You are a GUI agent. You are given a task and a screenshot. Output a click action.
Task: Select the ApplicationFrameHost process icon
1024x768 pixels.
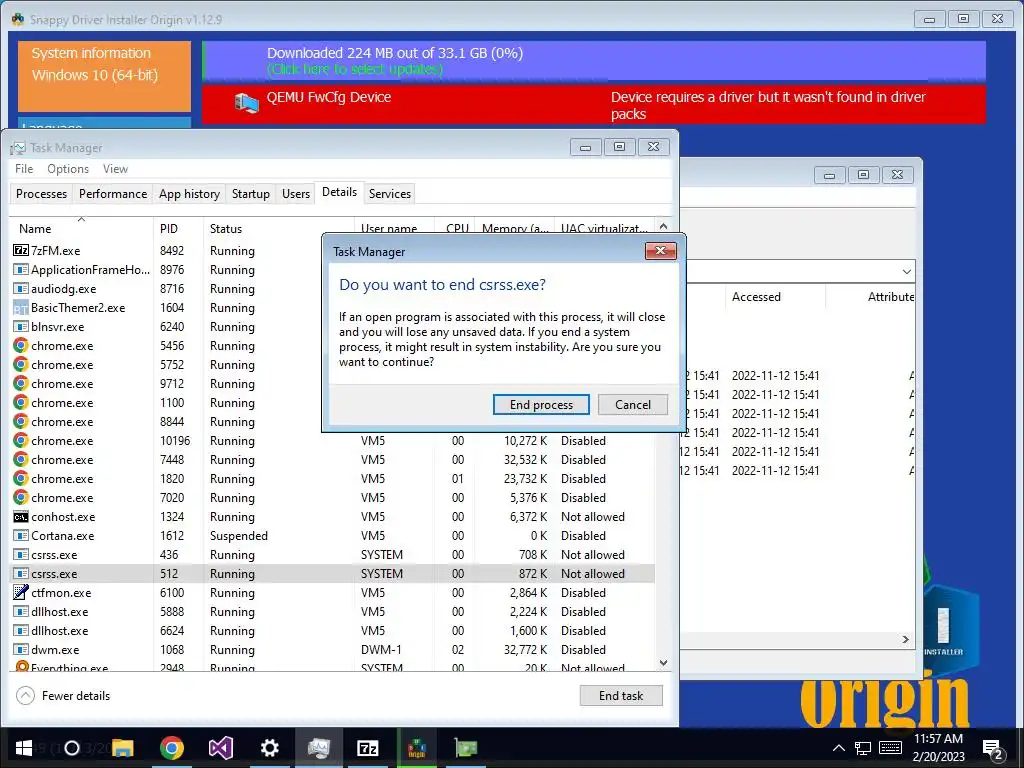21,269
